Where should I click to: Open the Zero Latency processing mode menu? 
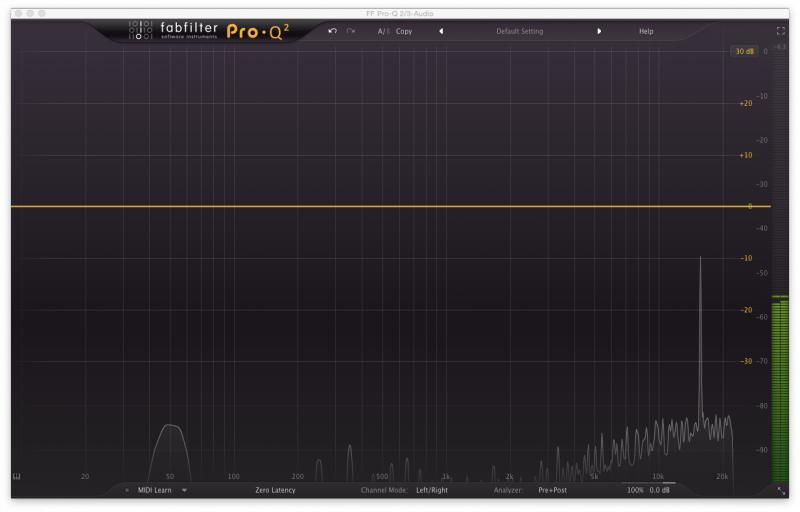point(276,490)
